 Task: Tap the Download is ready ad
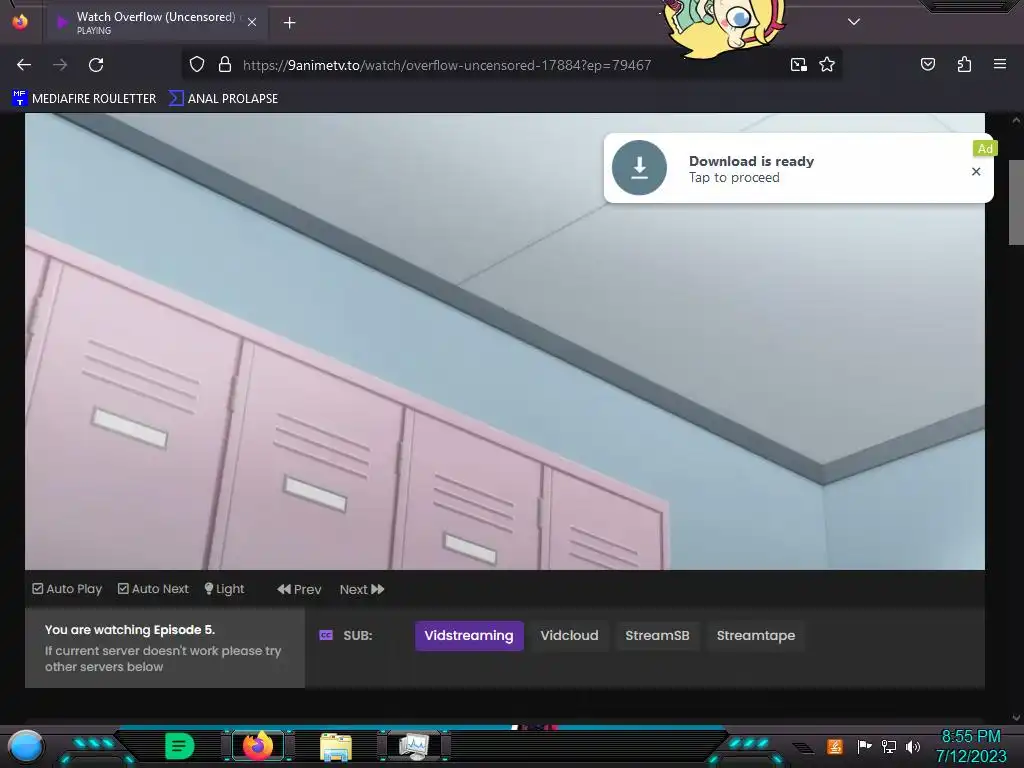click(798, 168)
